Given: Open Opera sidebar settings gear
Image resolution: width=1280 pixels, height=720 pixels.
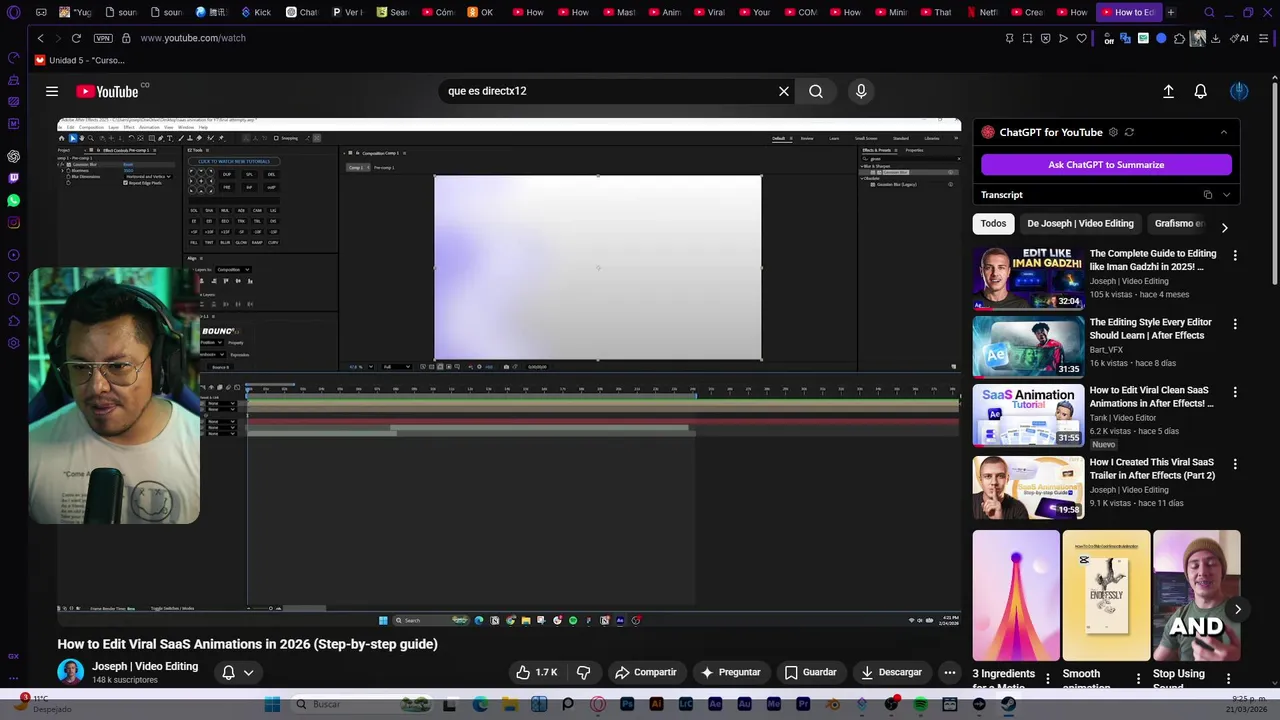Looking at the screenshot, I should point(13,343).
